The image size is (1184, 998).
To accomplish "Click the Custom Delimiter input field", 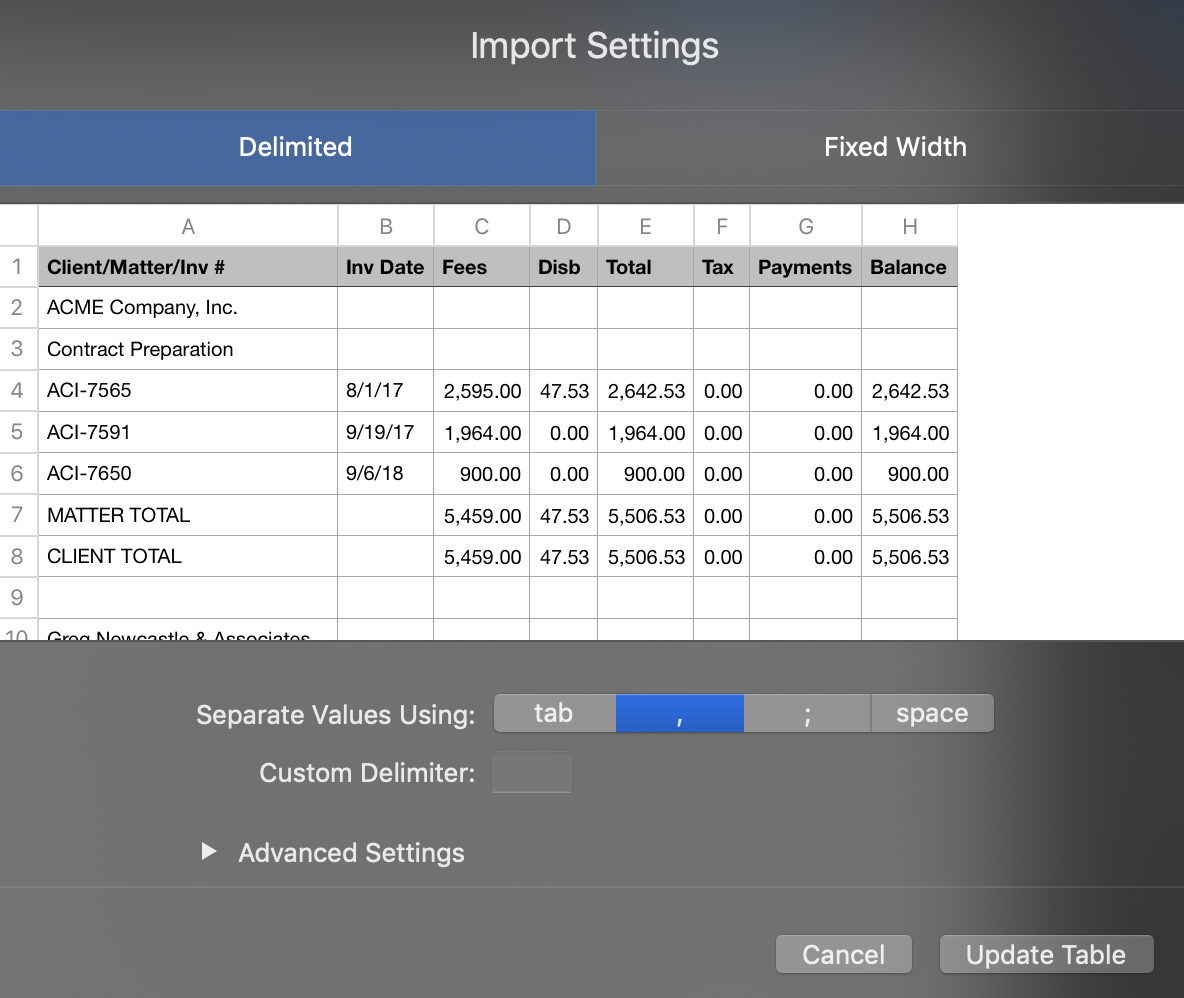I will point(532,773).
